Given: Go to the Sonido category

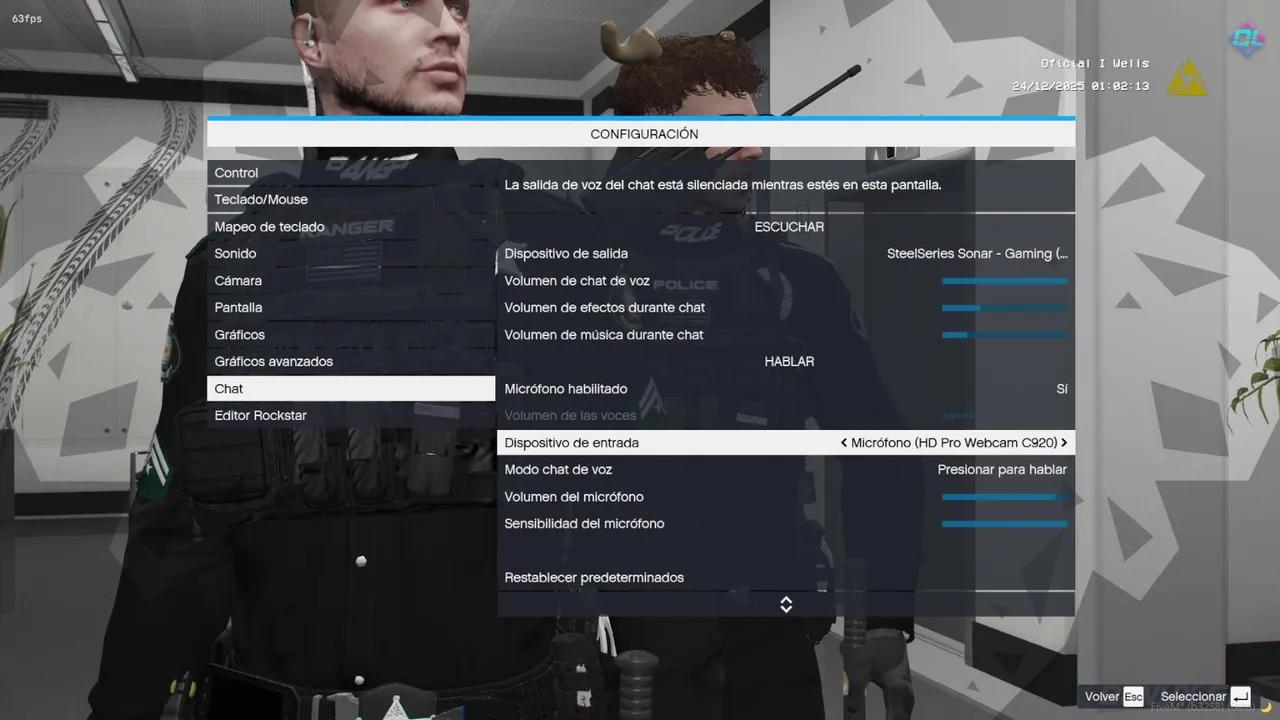Looking at the screenshot, I should [351, 254].
